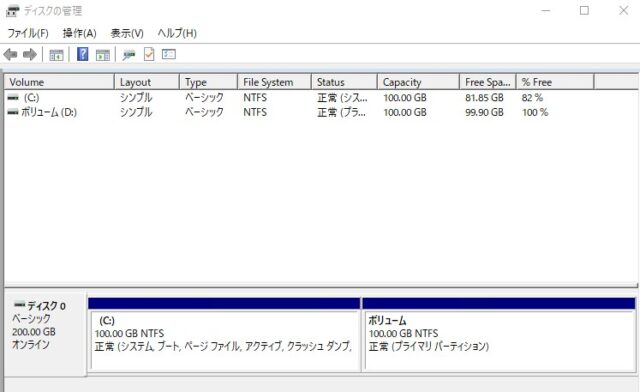
Task: Open the 表示(V) menu
Action: 127,33
